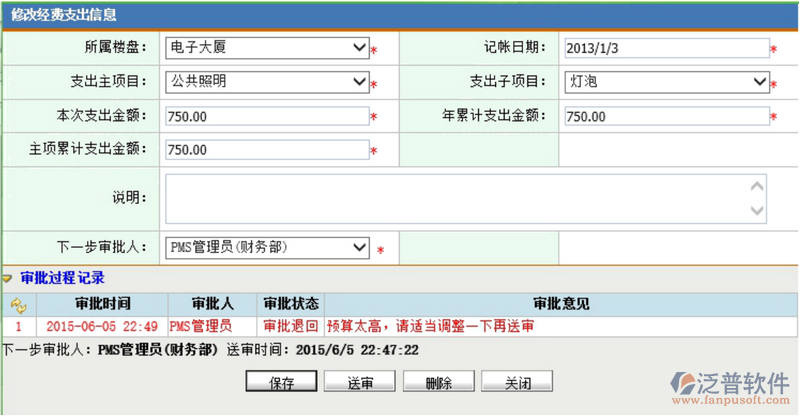The width and height of the screenshot is (800, 416).
Task: Click the 审批时间 column header
Action: pos(103,304)
